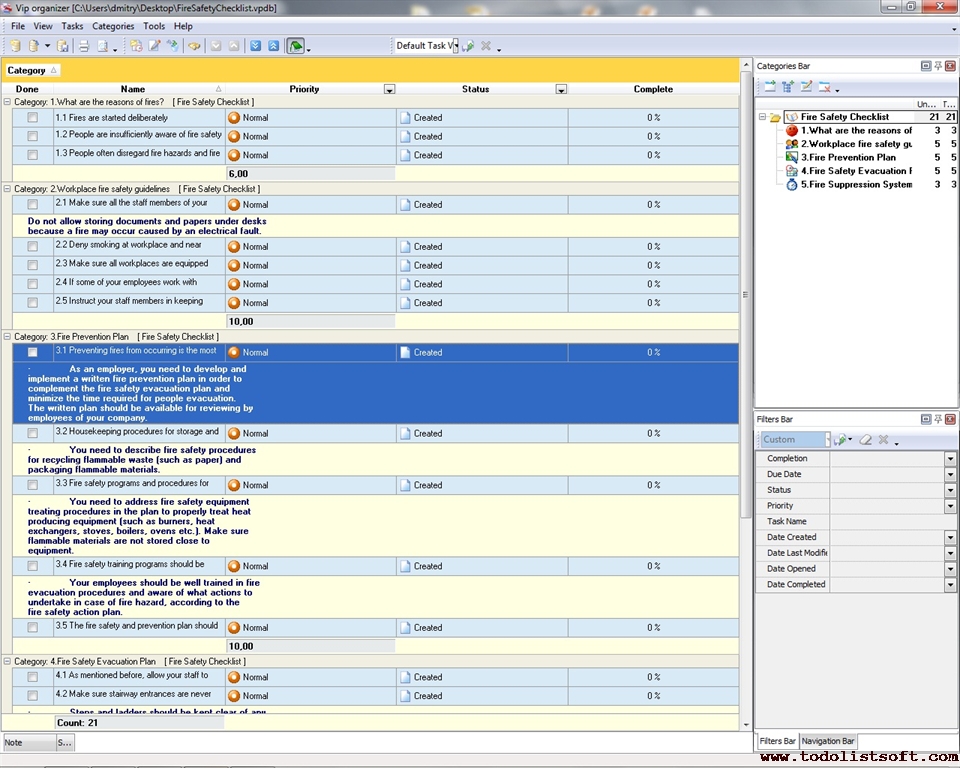The image size is (960, 768).
Task: Check Done box for task 1.1
Action: 33,118
